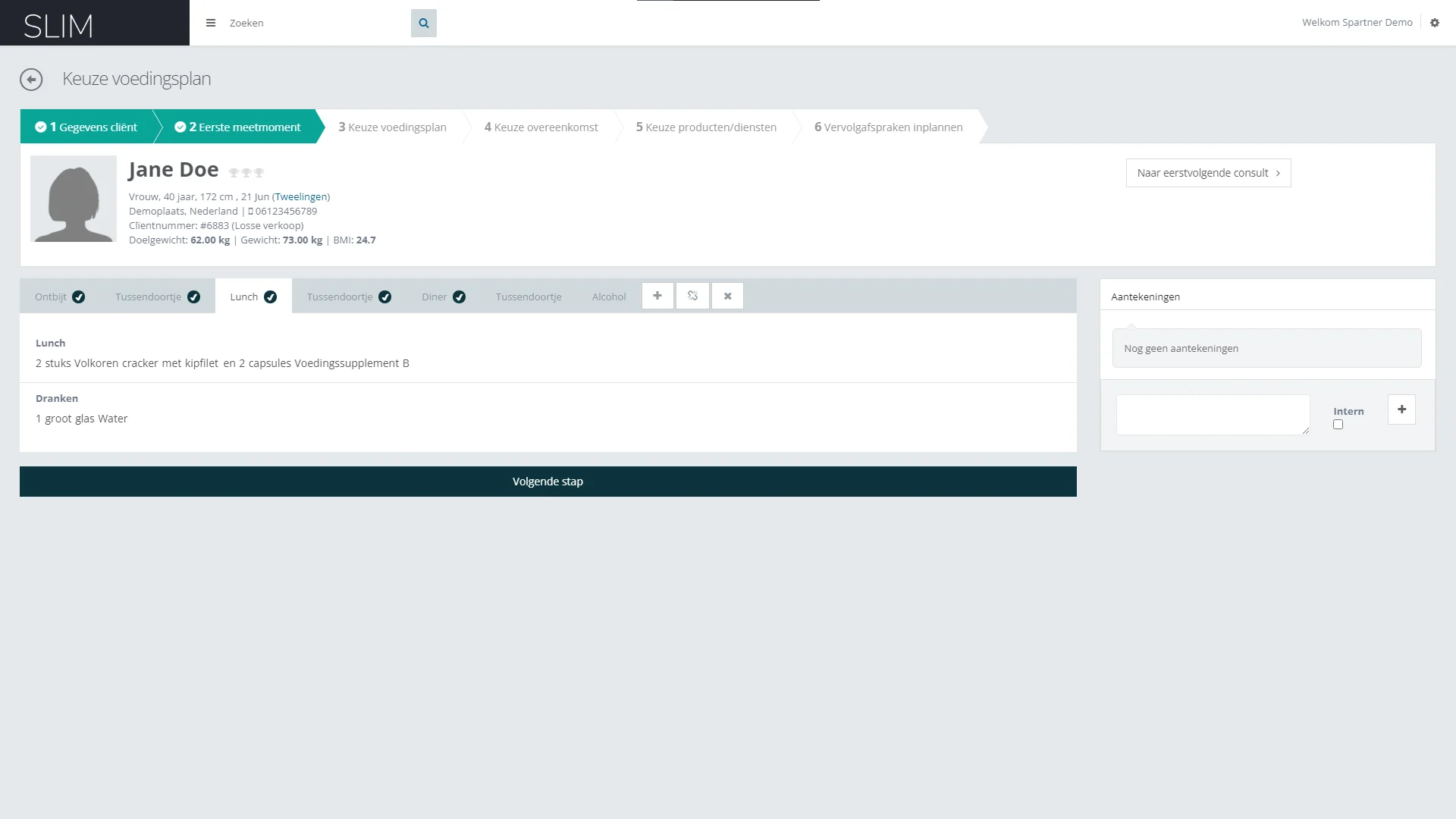Click the X icon next to the unlink button
Viewport: 1456px width, 819px height.
(727, 296)
